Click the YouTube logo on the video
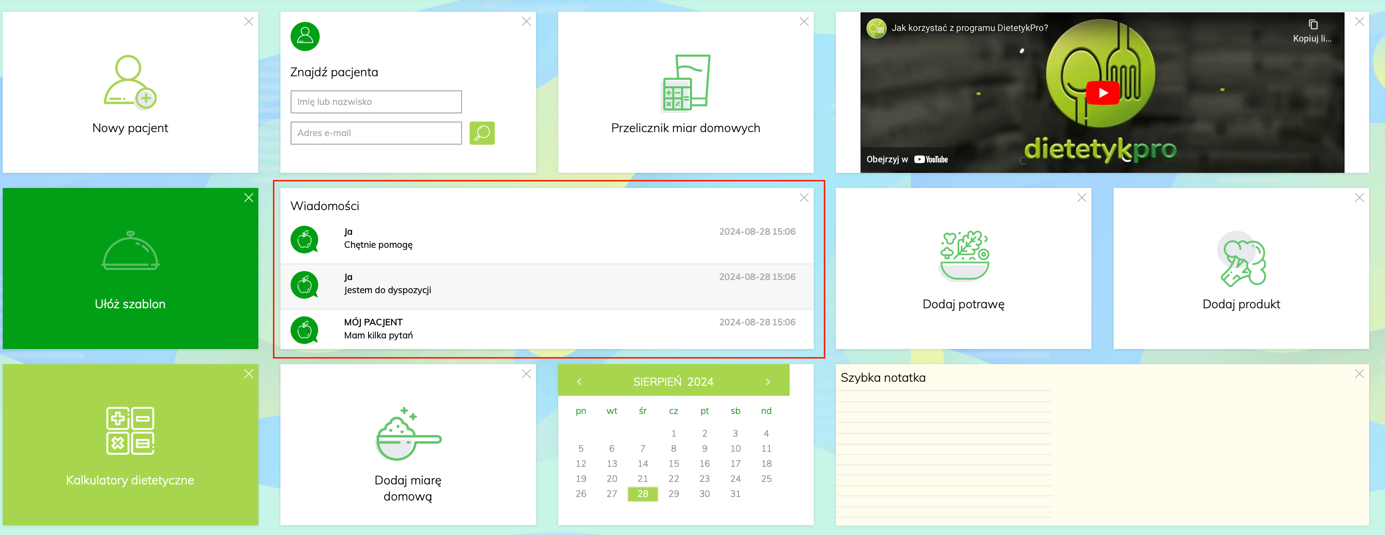The width and height of the screenshot is (1385, 535). click(931, 159)
